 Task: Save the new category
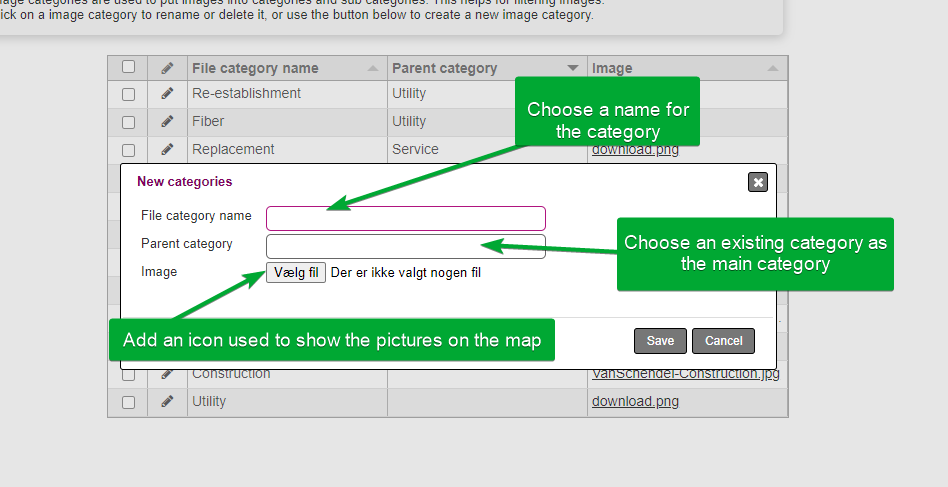[x=660, y=341]
